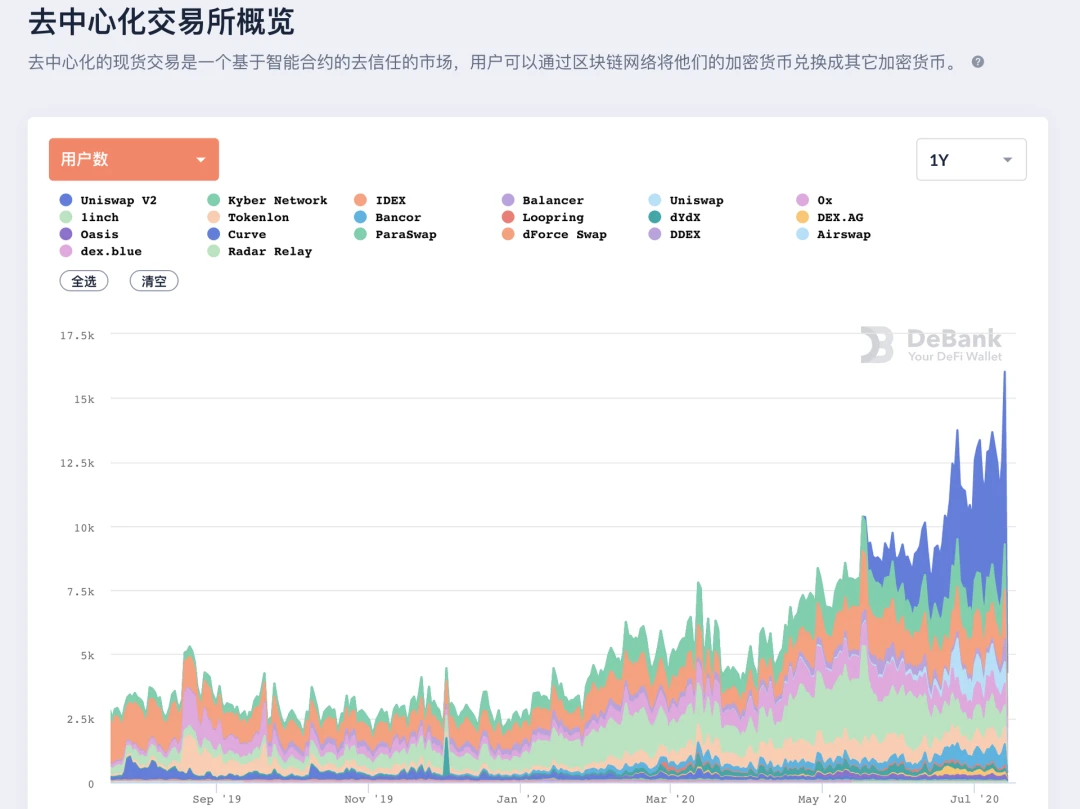Open the 用户数 metric dropdown
The width and height of the screenshot is (1080, 809).
click(x=134, y=159)
